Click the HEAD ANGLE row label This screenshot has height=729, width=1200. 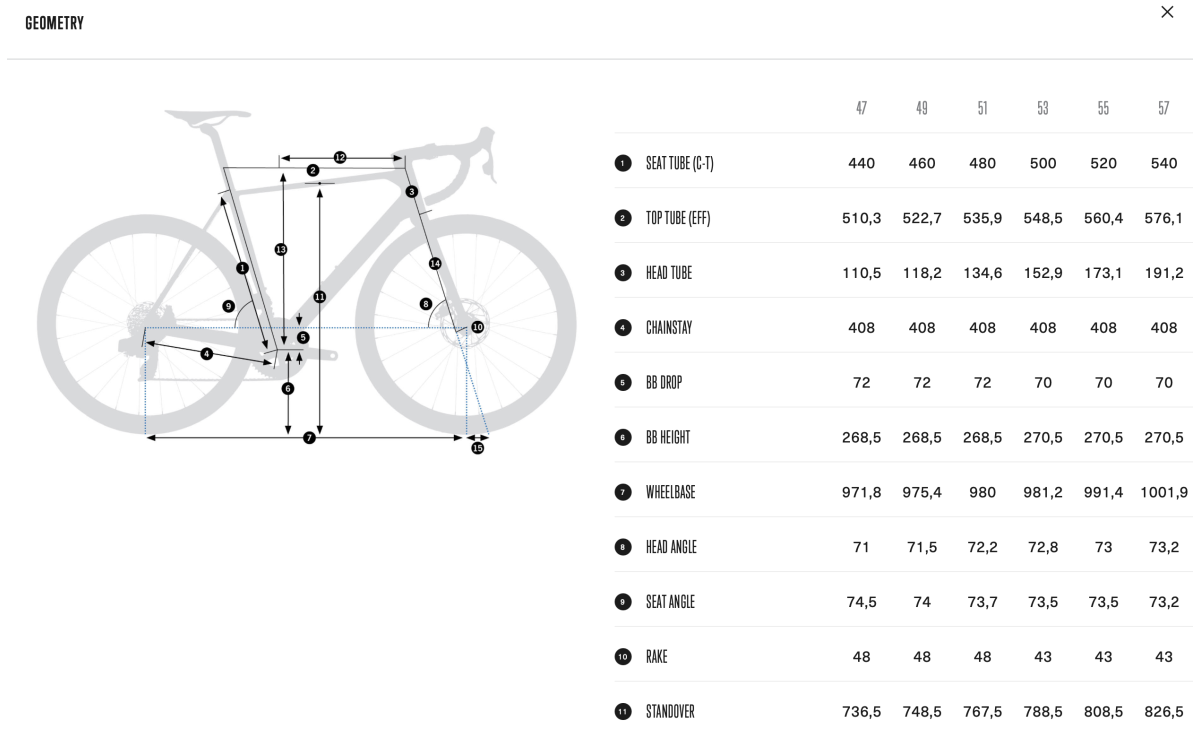[671, 547]
